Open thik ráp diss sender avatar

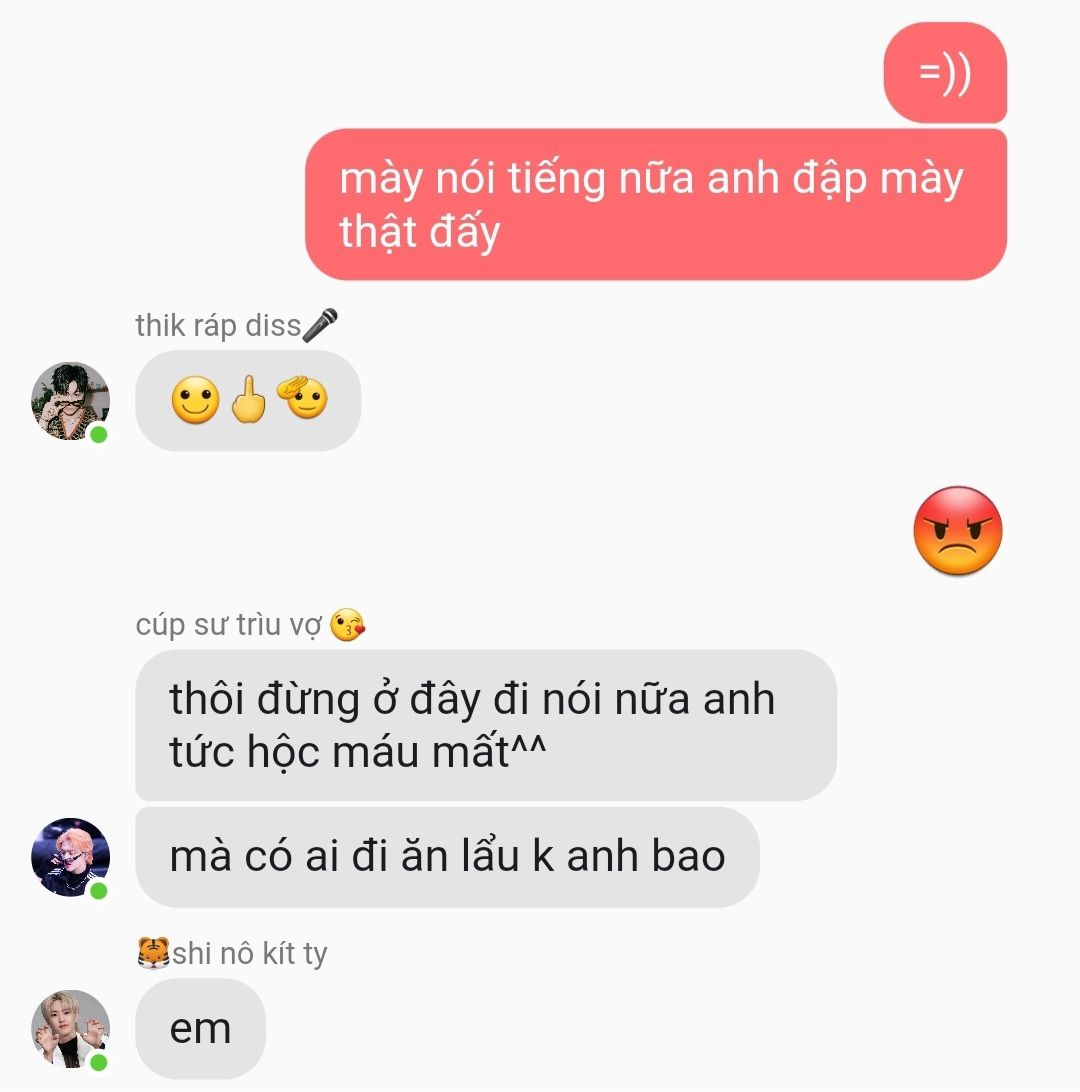tap(70, 401)
